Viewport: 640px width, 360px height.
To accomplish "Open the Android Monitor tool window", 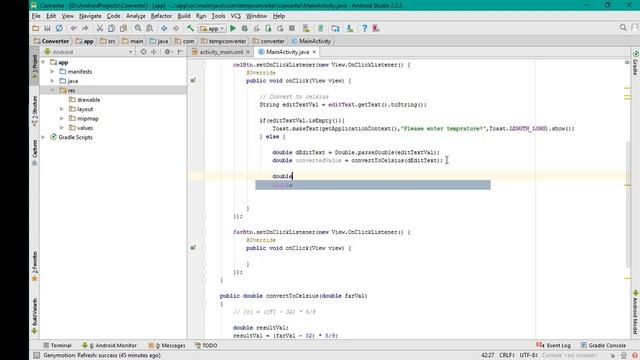I will [109, 345].
